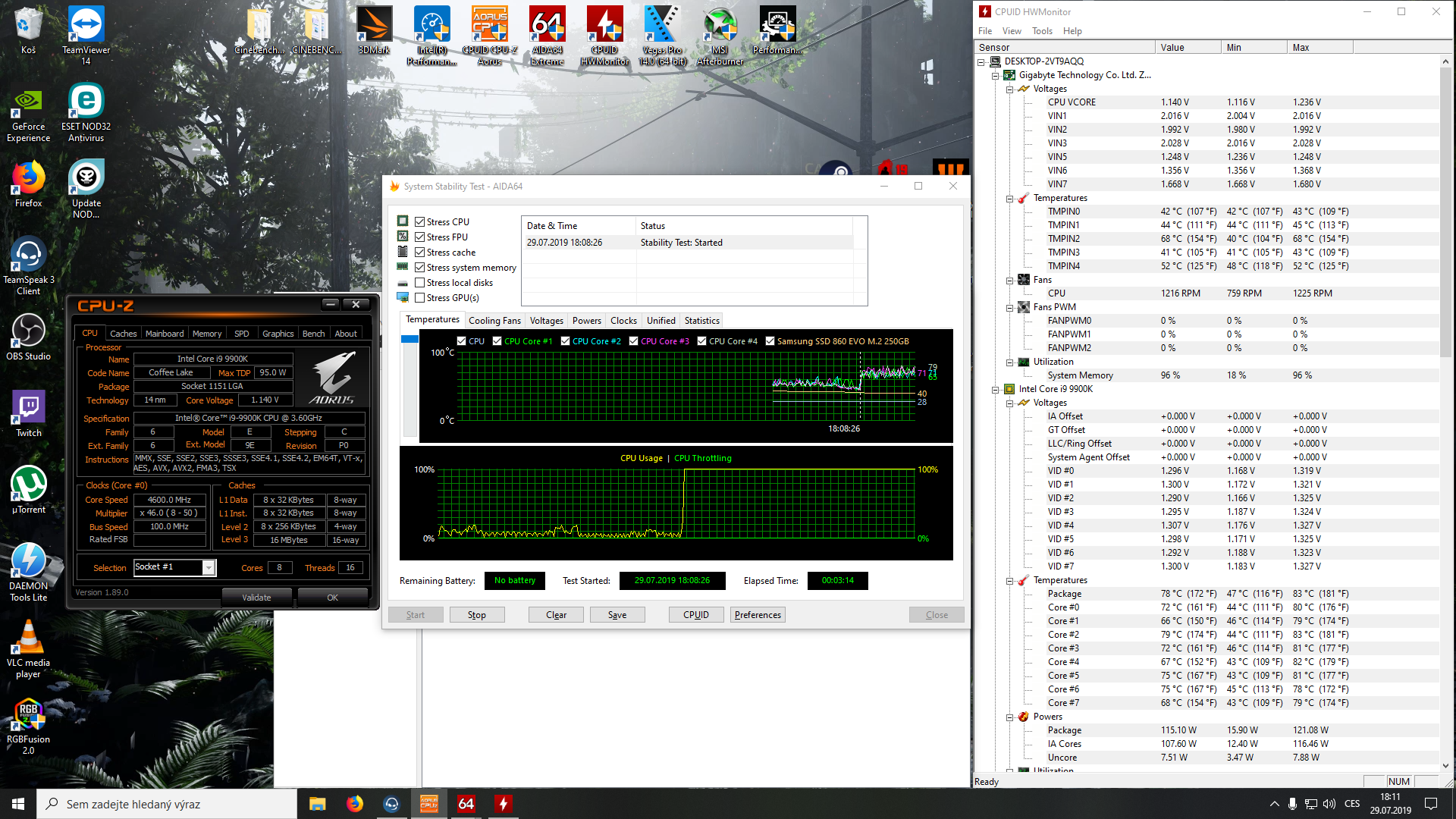Uncheck Stress system memory
Viewport: 1456px width, 819px height.
coord(419,268)
